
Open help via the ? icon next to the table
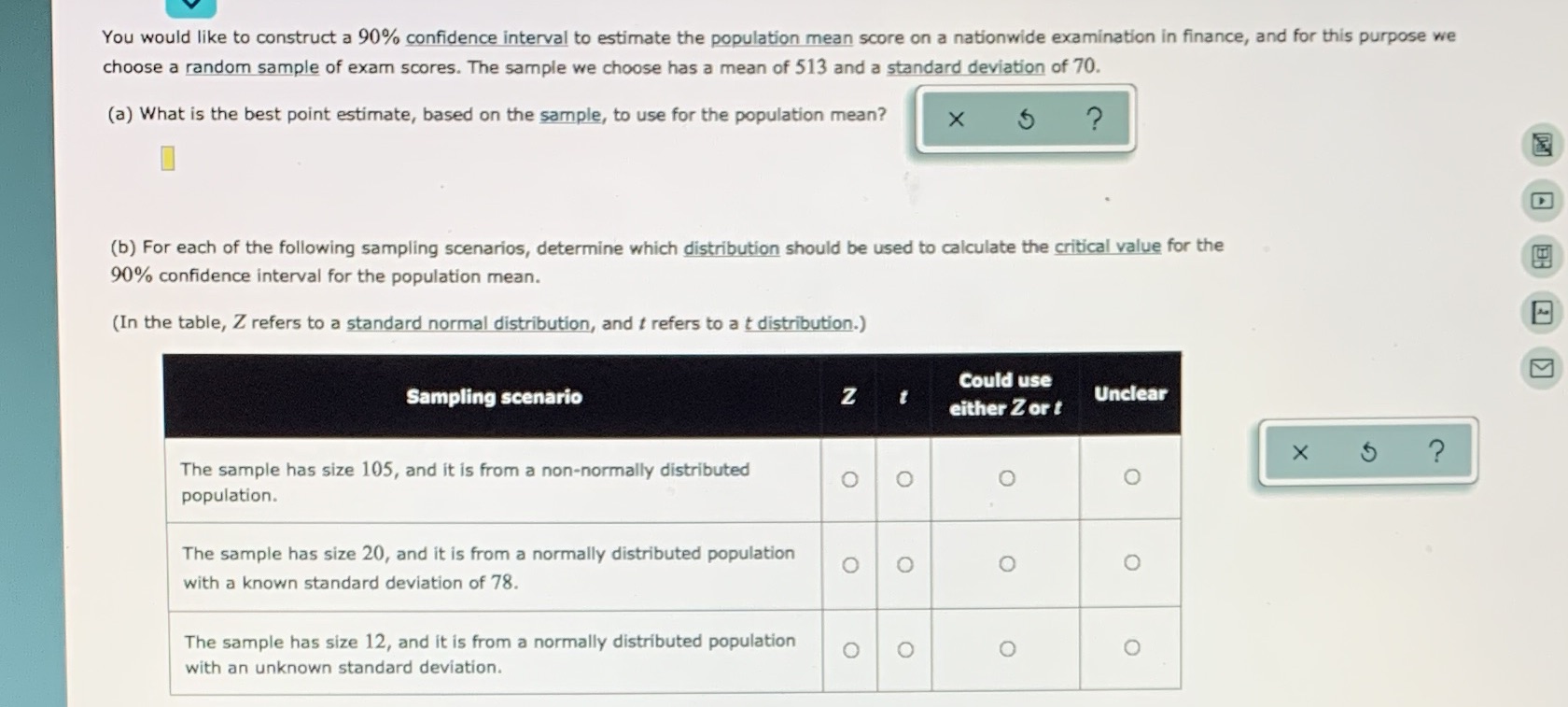coord(1435,452)
